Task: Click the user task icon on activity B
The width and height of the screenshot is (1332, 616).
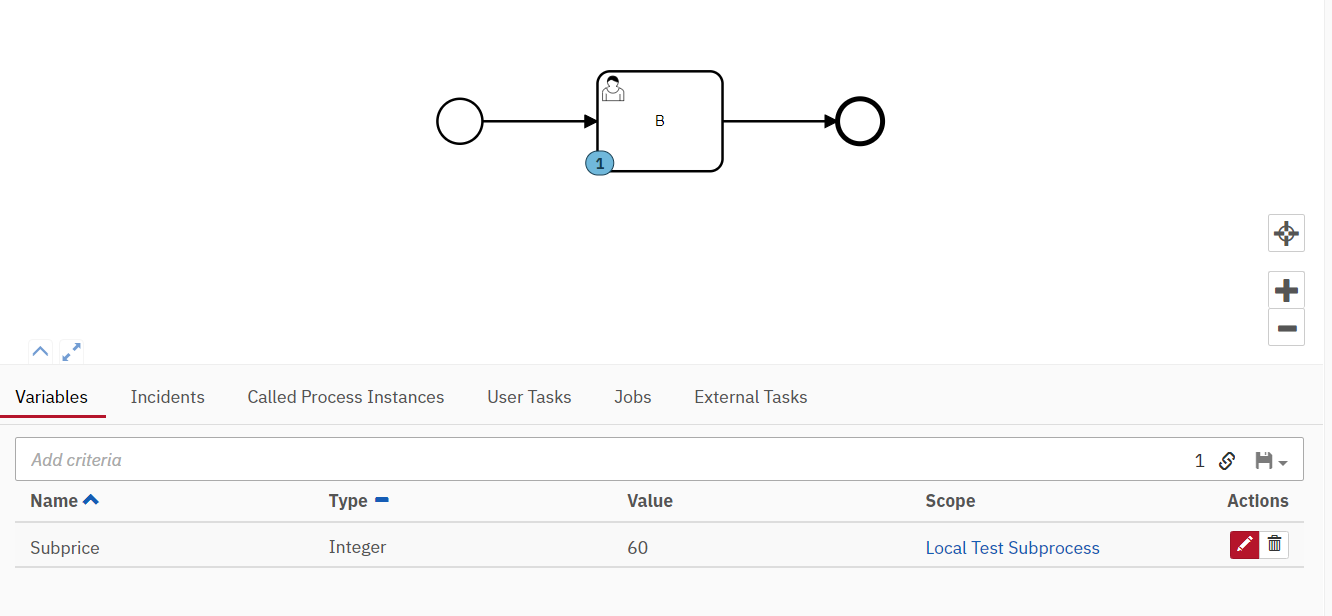Action: coord(613,88)
